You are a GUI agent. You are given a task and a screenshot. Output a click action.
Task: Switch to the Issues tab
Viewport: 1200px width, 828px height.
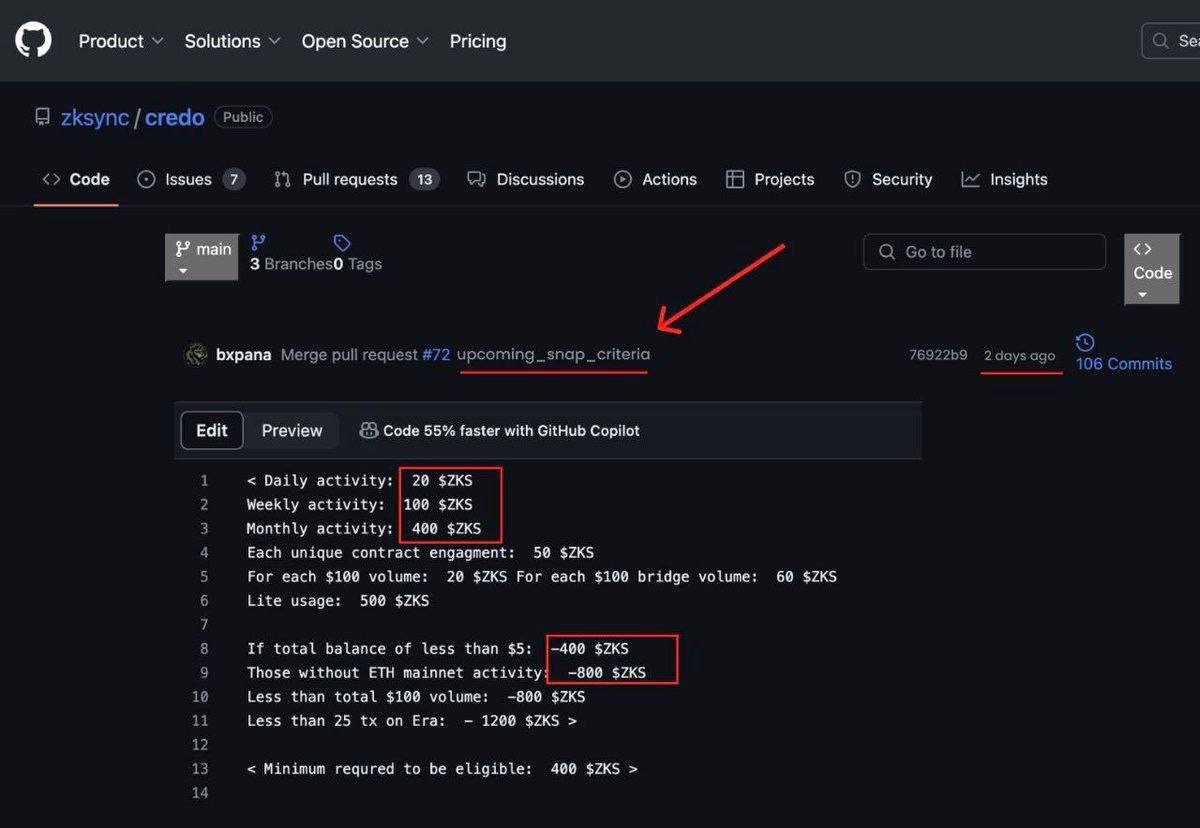190,179
